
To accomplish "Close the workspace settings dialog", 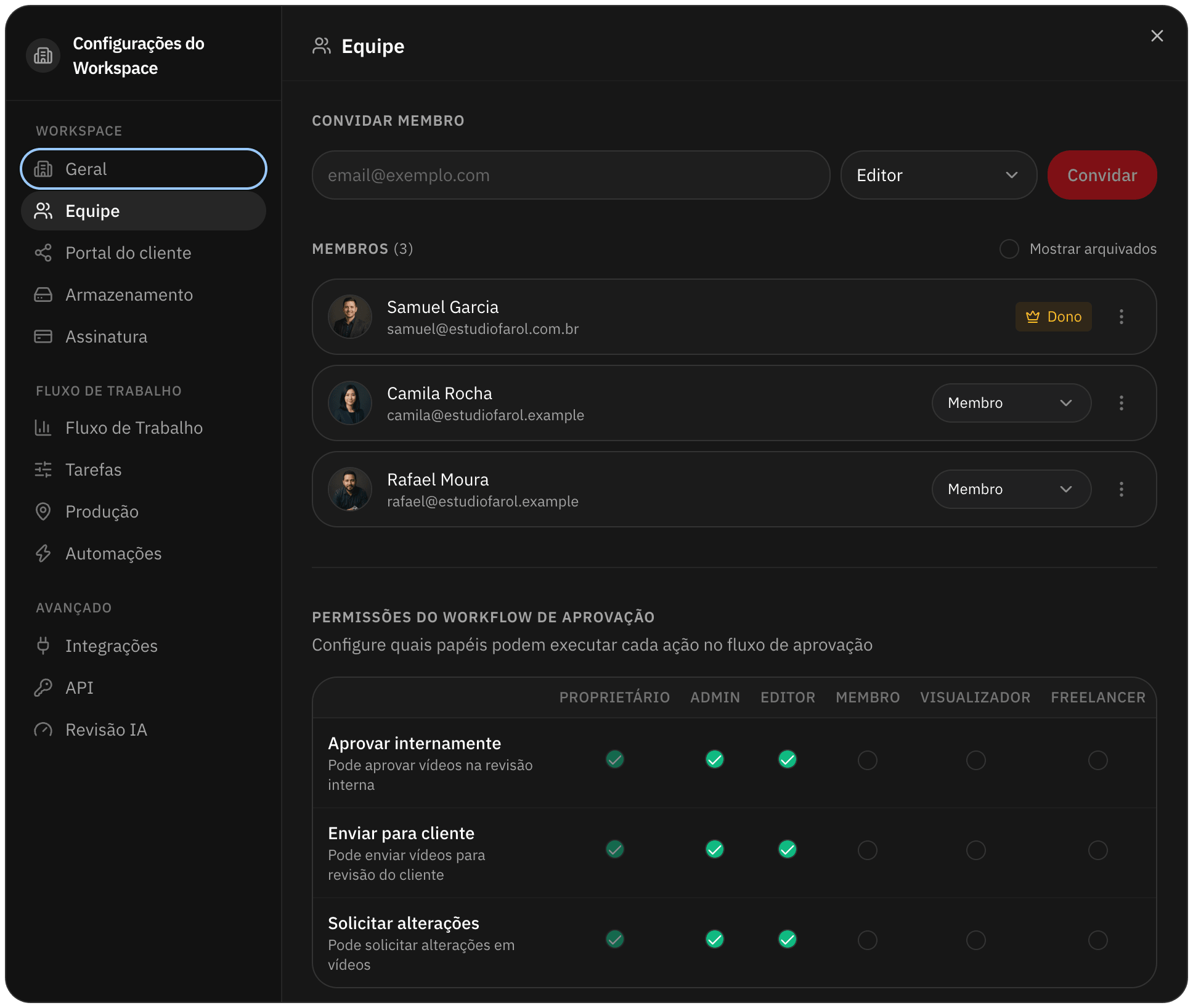I will point(1157,36).
